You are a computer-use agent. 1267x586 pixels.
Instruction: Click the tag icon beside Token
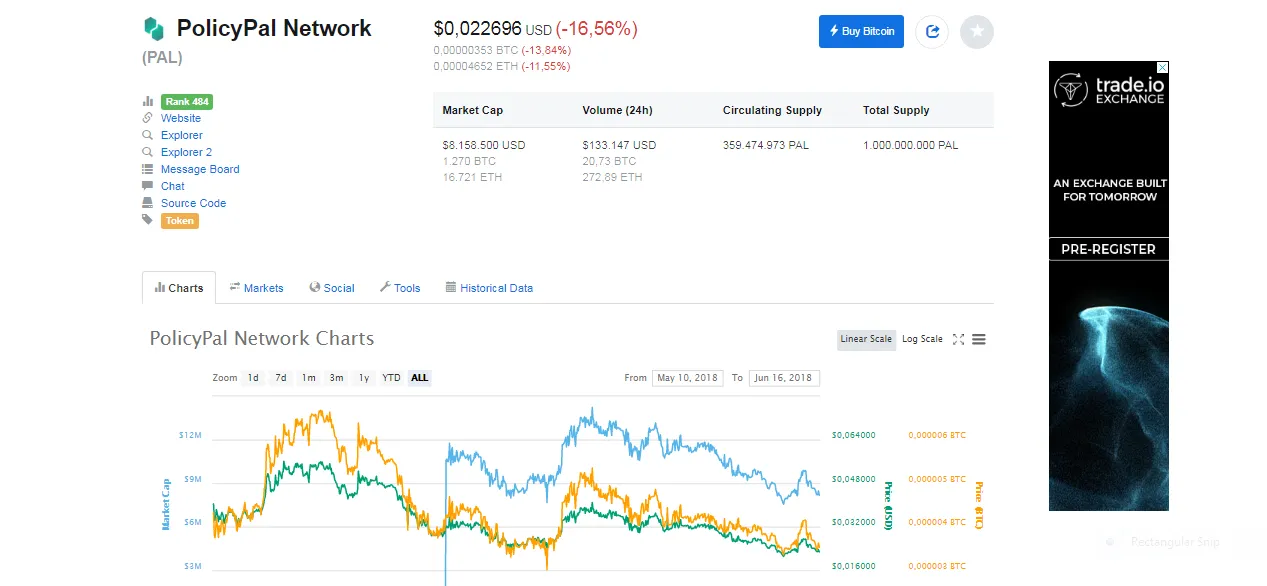(148, 220)
